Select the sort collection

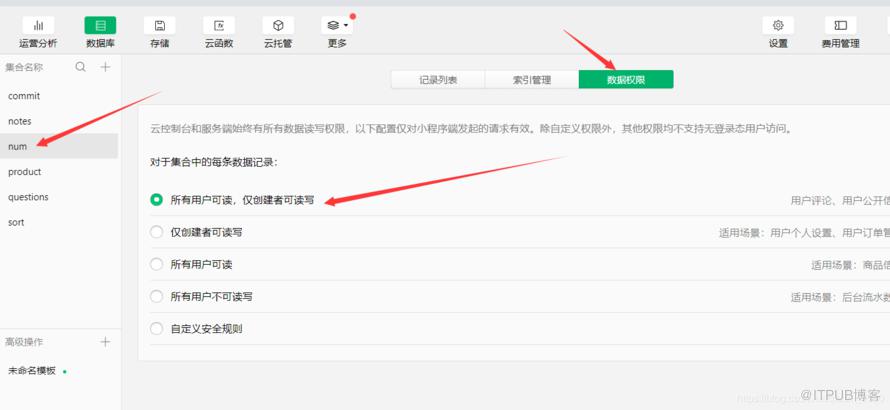pyautogui.click(x=59, y=222)
